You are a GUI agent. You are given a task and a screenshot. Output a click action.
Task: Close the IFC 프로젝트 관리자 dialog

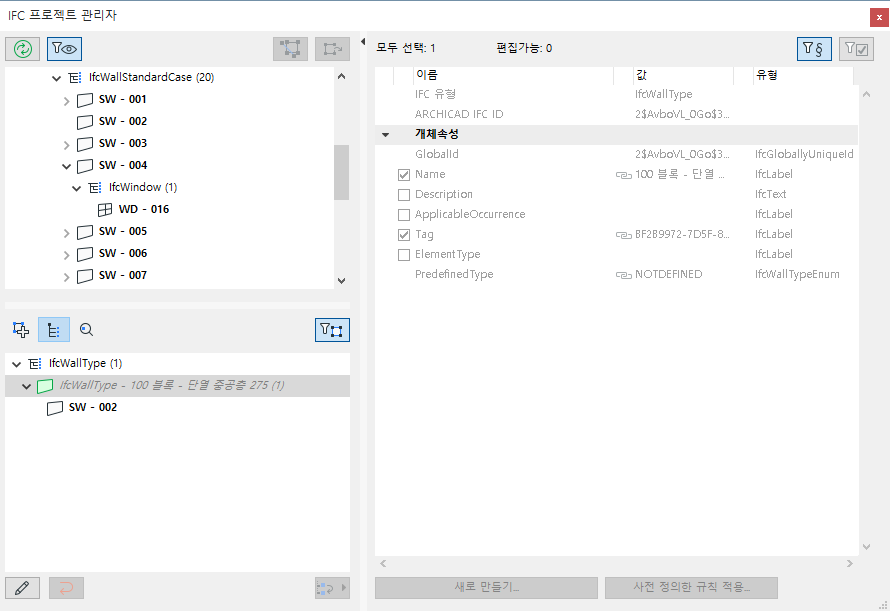[879, 17]
